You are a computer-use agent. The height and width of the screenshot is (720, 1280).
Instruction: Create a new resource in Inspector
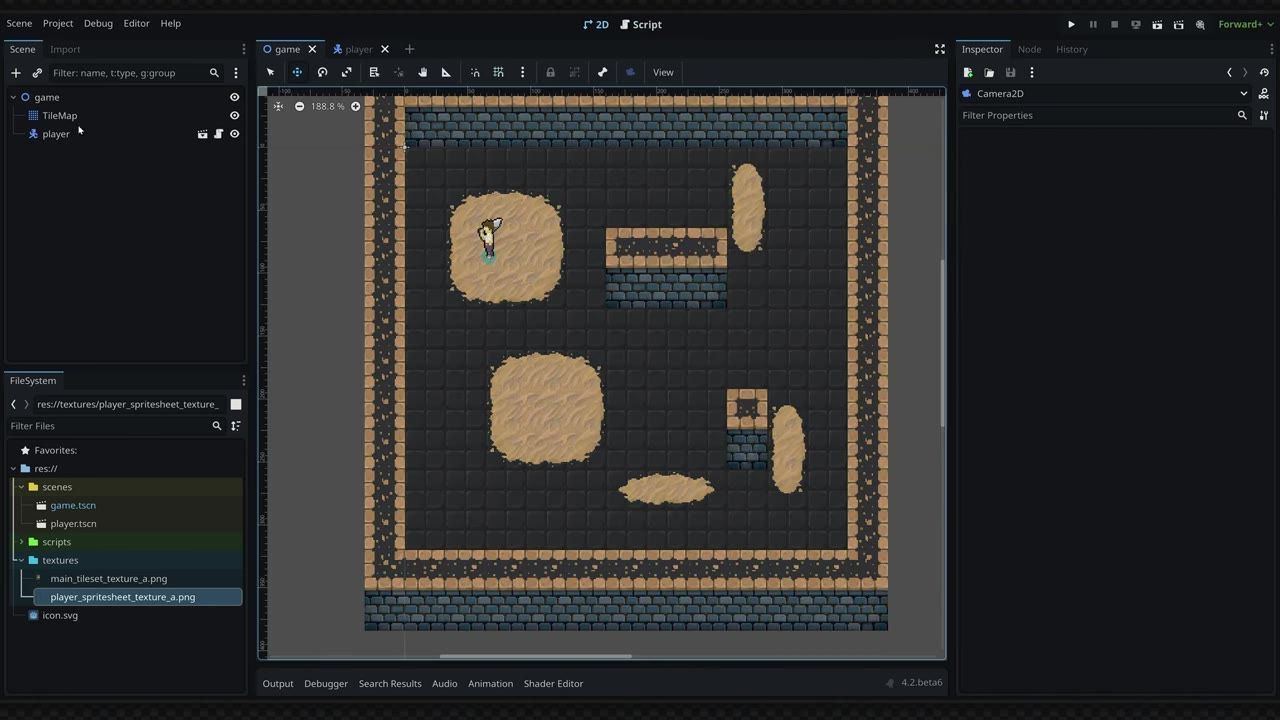point(968,72)
